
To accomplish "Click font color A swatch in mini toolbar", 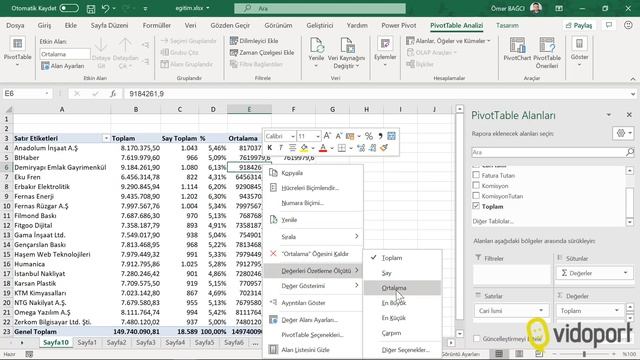I will click(323, 148).
